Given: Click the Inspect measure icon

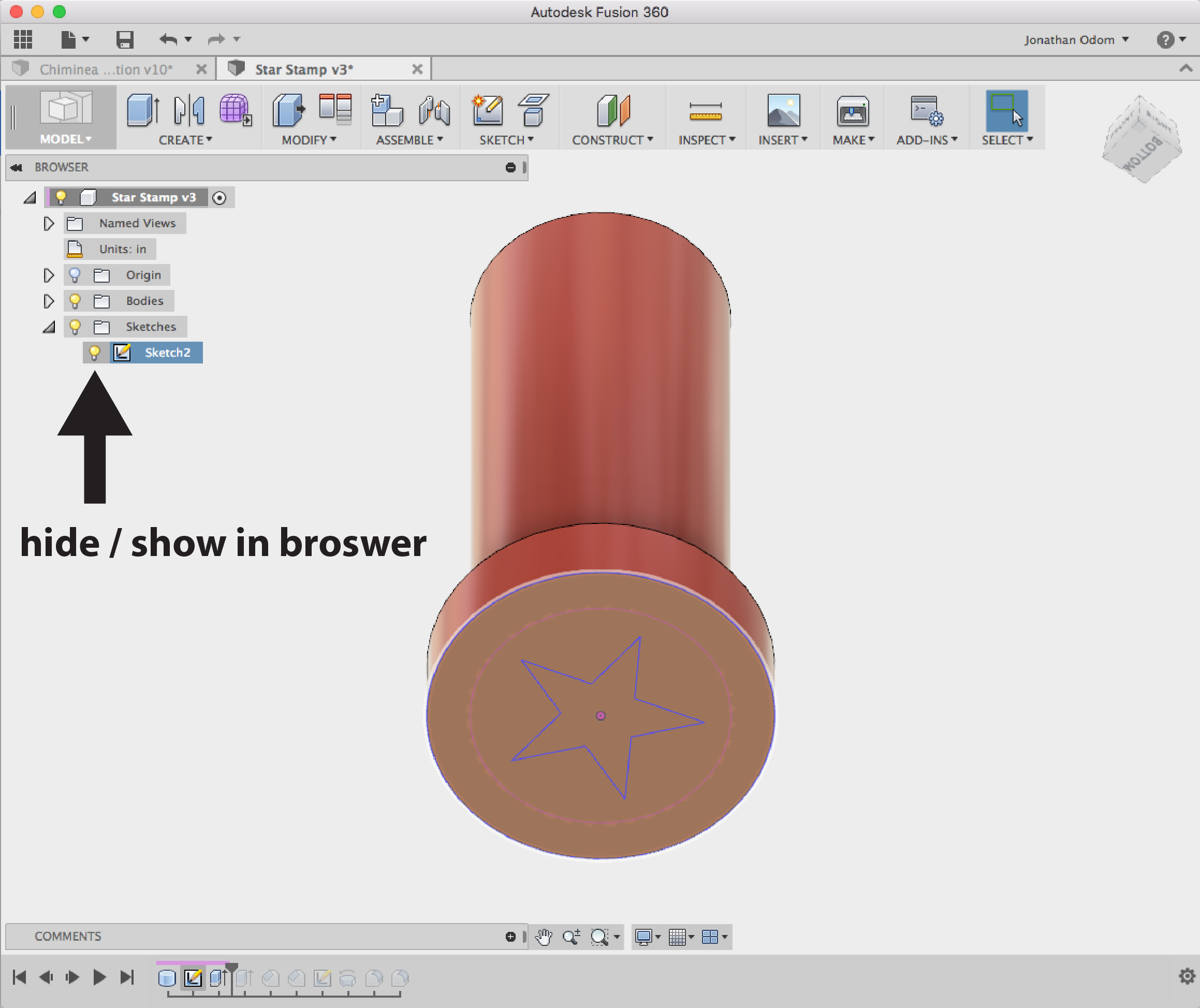Looking at the screenshot, I should pyautogui.click(x=706, y=111).
